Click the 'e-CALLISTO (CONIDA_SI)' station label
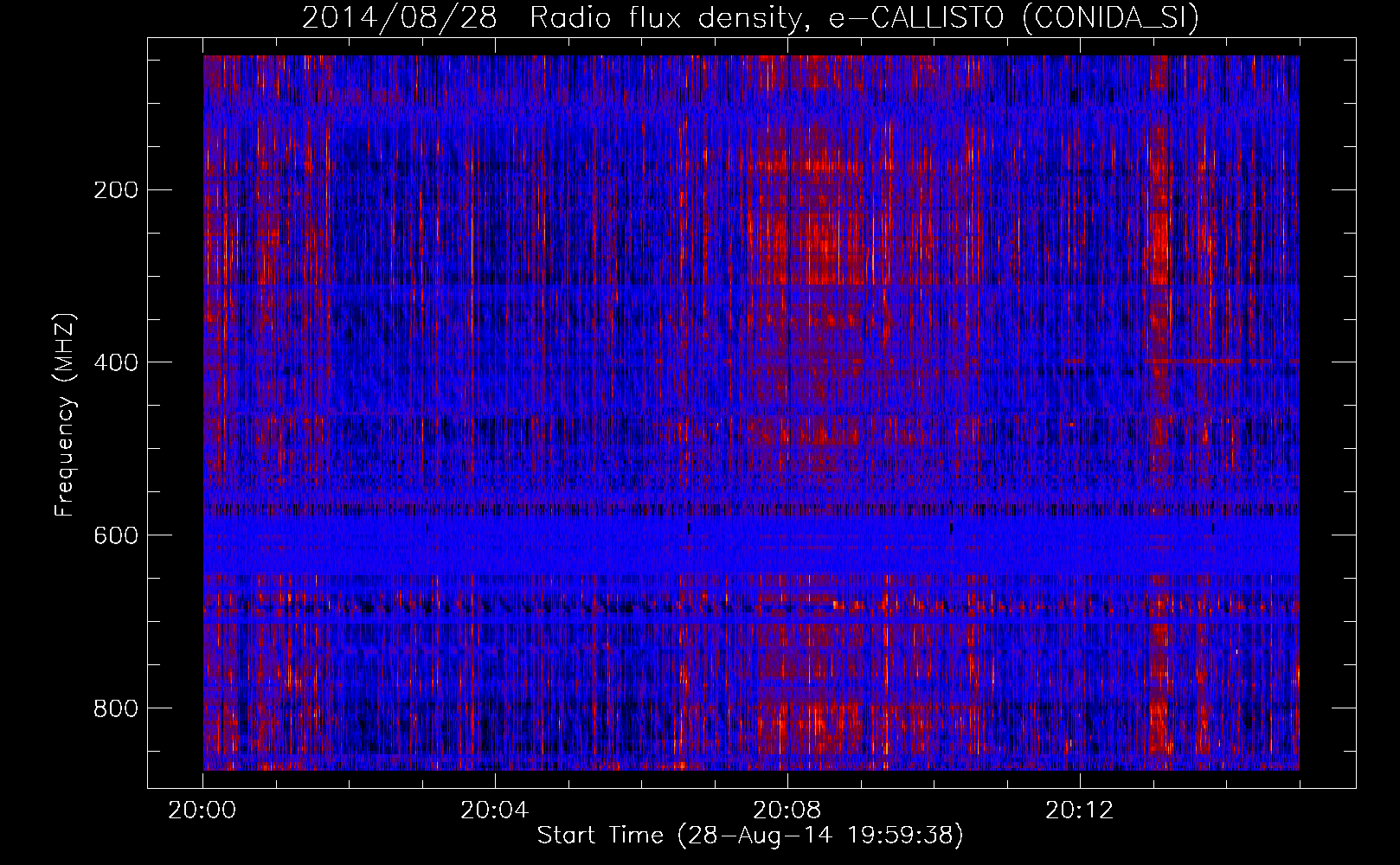This screenshot has height=865, width=1400. point(1013,19)
